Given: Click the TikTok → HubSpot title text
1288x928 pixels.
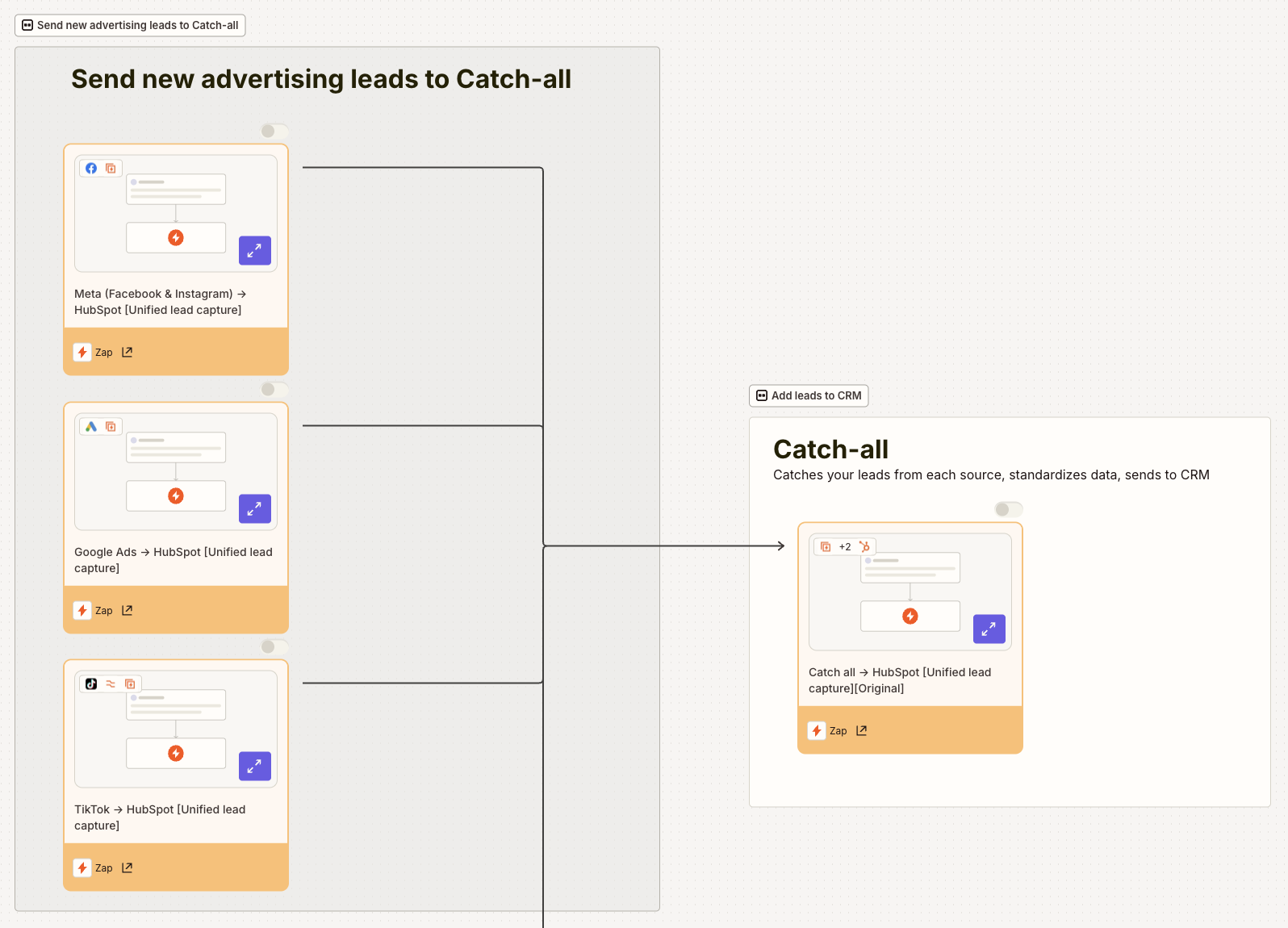Looking at the screenshot, I should [160, 817].
